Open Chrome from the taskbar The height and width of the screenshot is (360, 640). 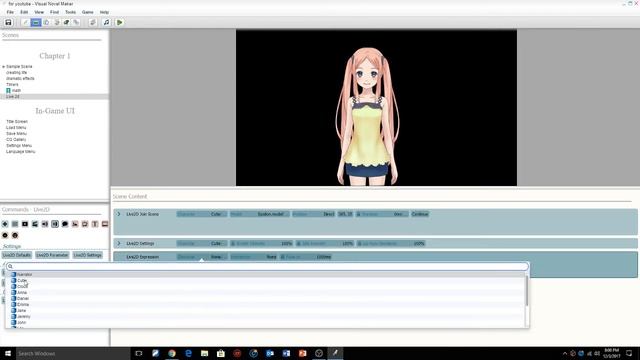tap(172, 353)
